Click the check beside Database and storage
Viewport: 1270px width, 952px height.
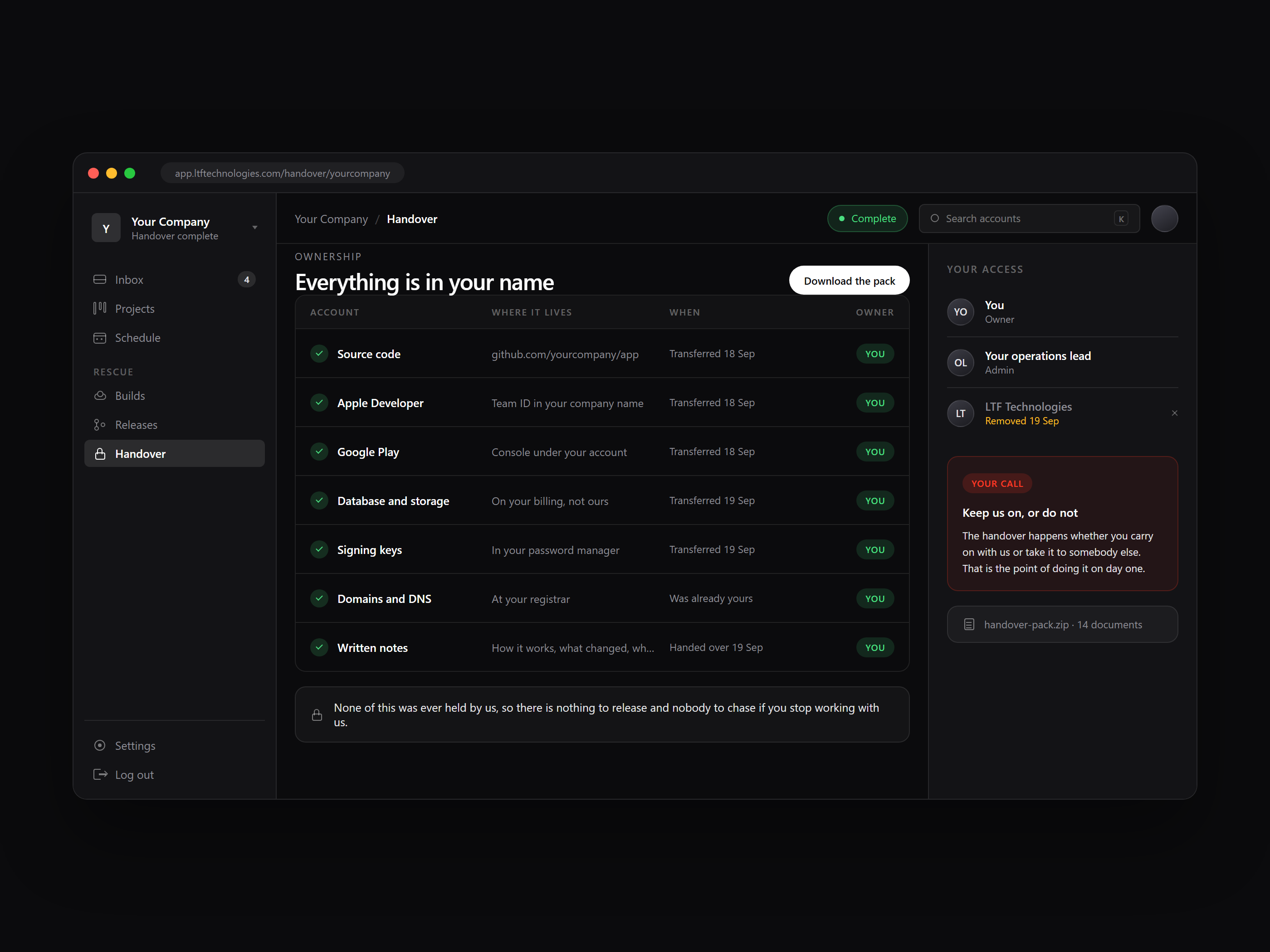tap(319, 500)
